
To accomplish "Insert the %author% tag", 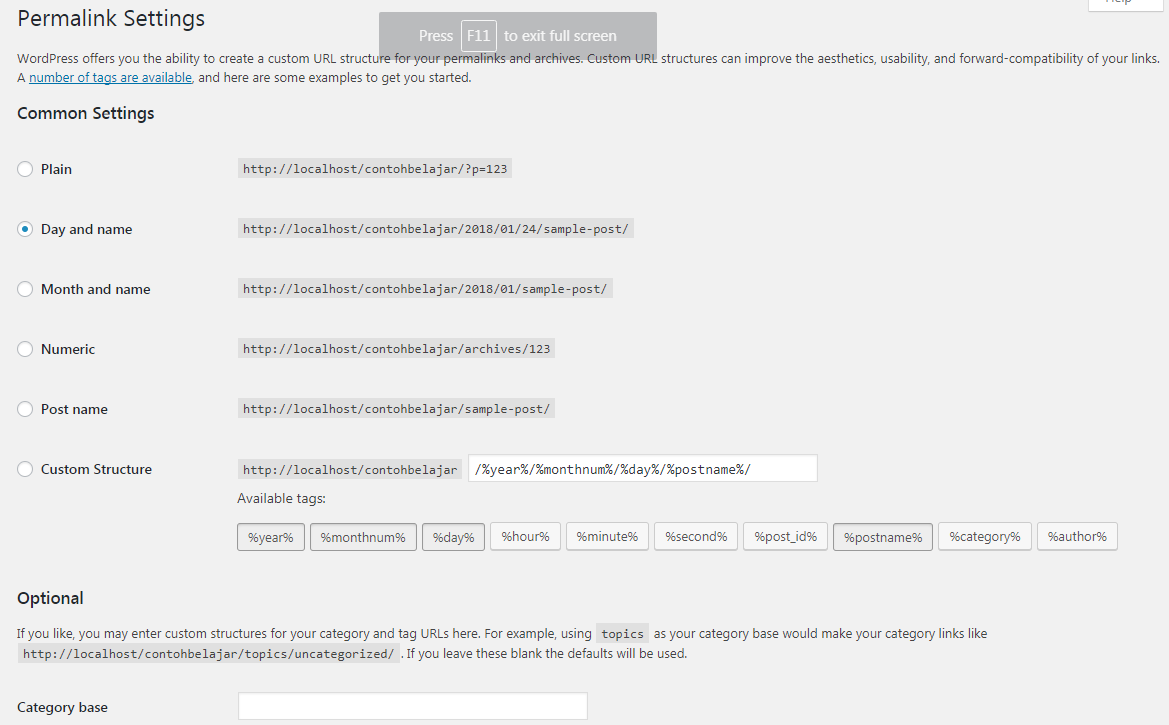I will (x=1077, y=536).
